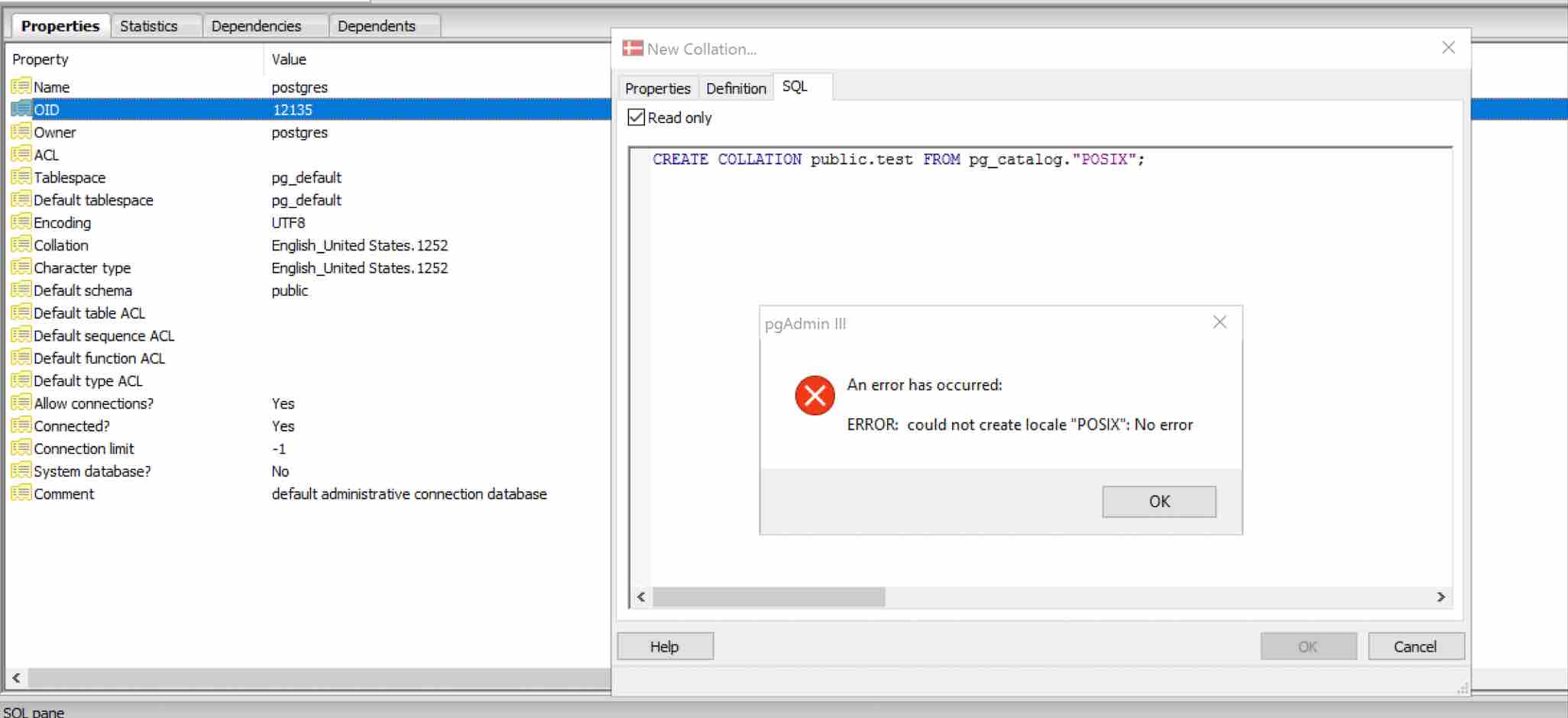Open the Dependencies tab

click(256, 26)
